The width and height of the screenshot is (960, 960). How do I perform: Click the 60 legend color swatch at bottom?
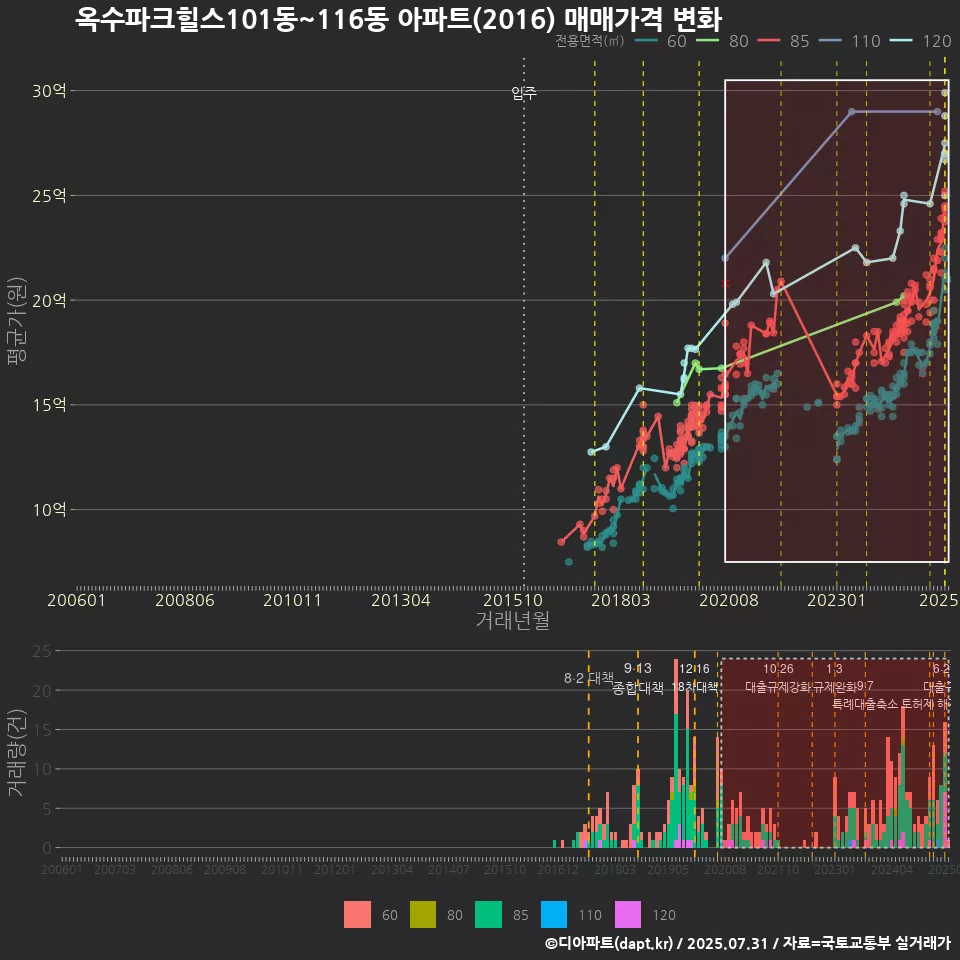pos(357,915)
